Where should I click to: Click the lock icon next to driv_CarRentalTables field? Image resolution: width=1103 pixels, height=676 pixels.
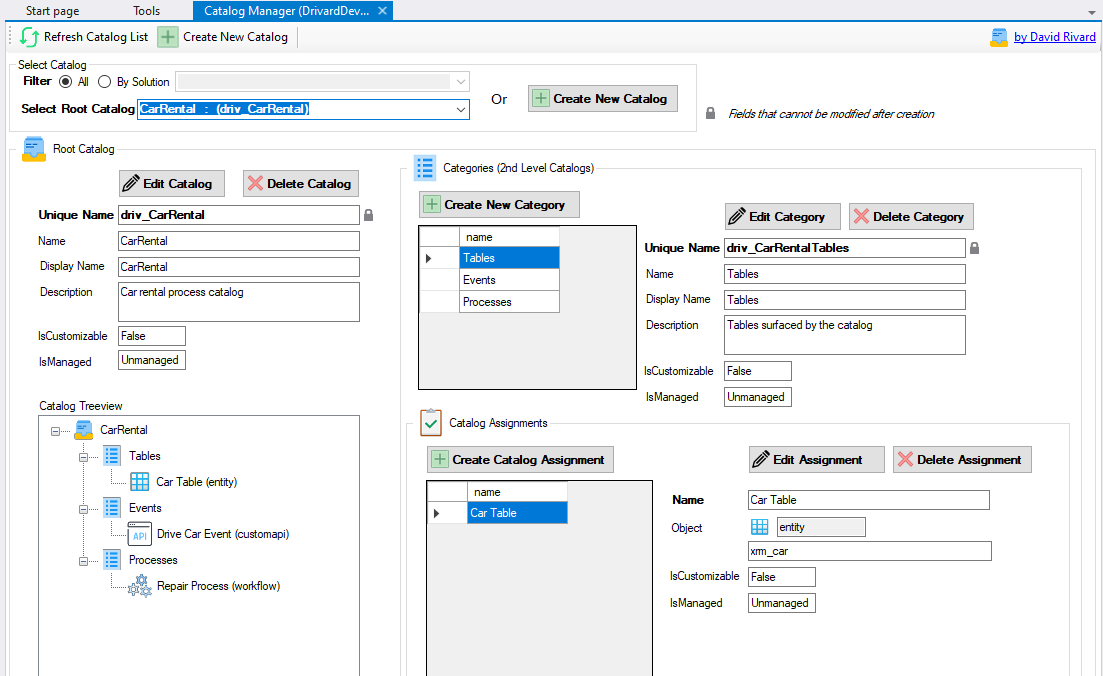974,248
